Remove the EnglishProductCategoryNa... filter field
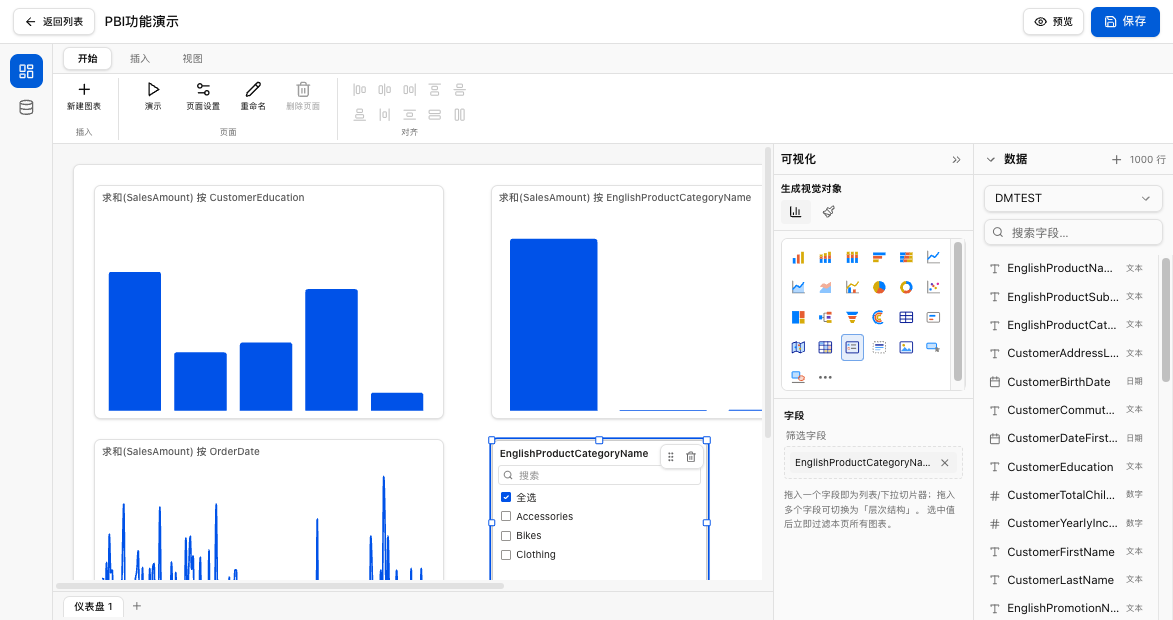This screenshot has height=620, width=1173. point(945,463)
